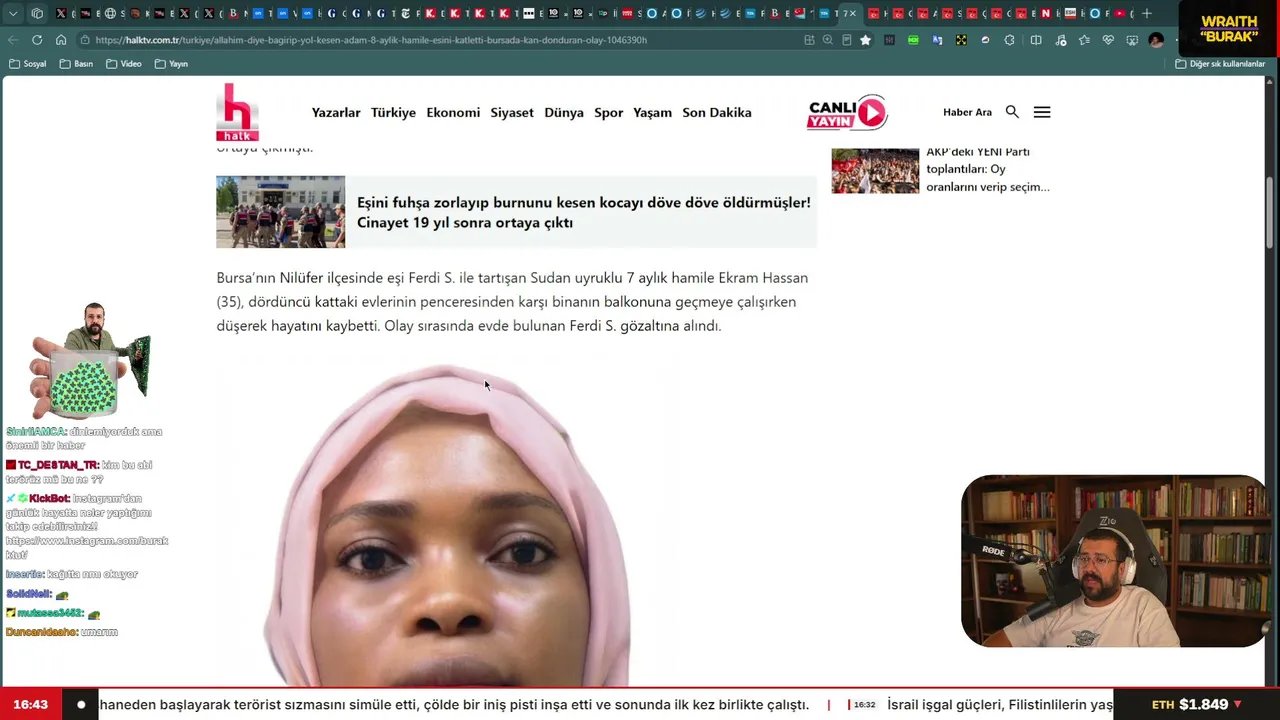Open the related article about 19-year-old murder
Image resolution: width=1280 pixels, height=720 pixels.
coord(584,212)
